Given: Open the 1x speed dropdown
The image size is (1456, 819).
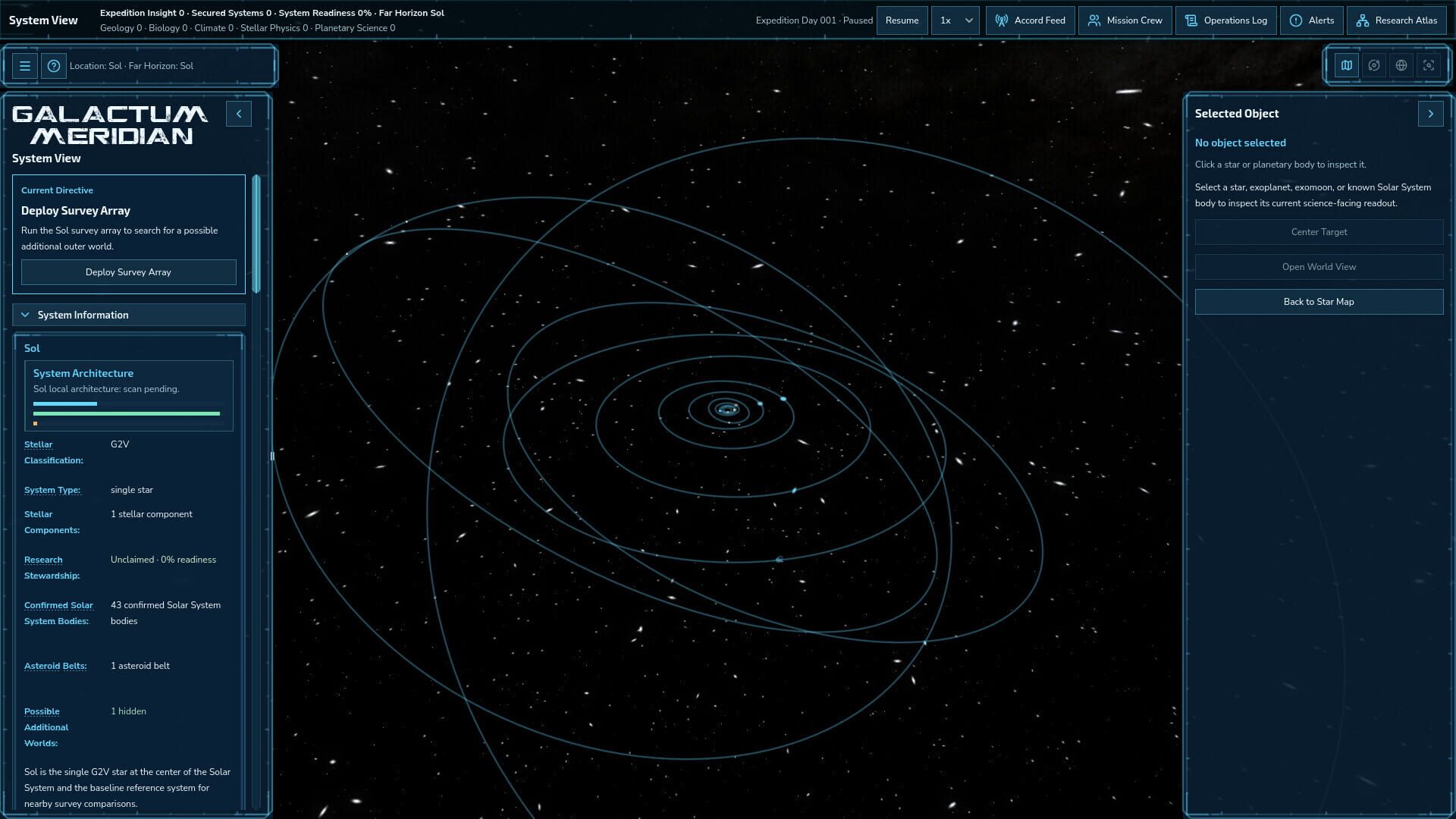Looking at the screenshot, I should click(x=955, y=20).
